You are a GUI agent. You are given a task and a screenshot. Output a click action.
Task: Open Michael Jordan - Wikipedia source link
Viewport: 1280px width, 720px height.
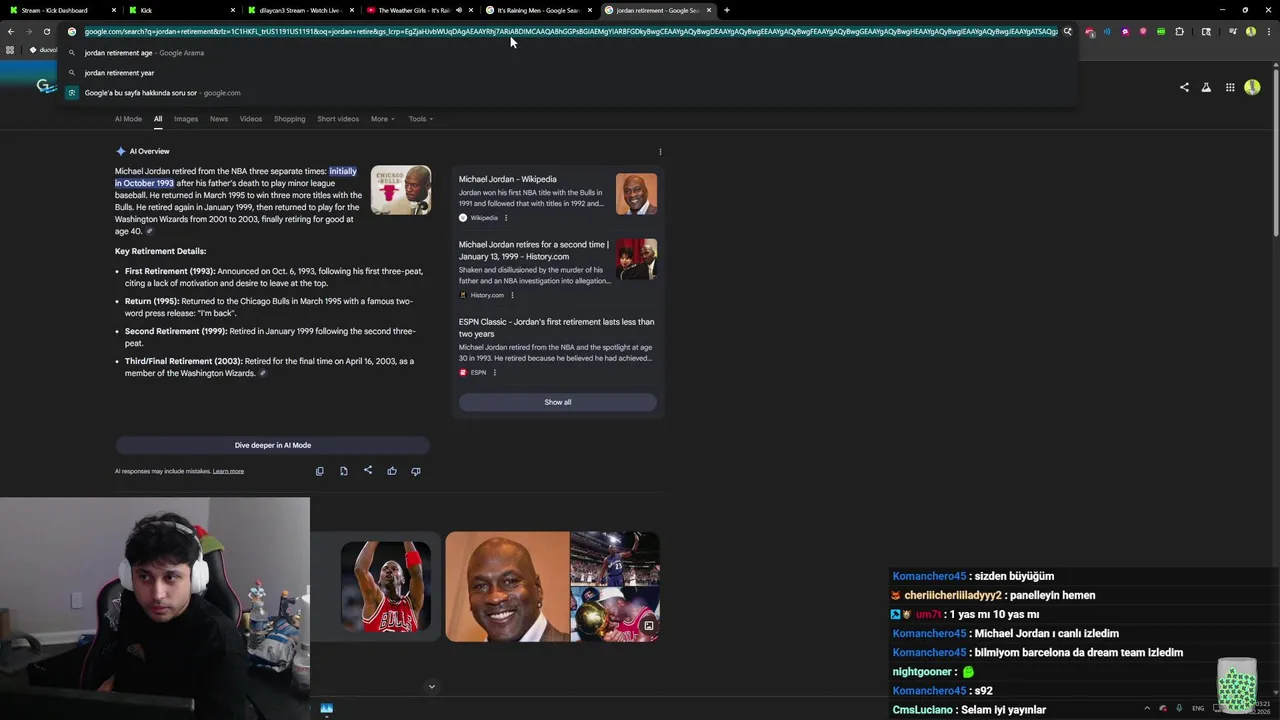(x=508, y=179)
